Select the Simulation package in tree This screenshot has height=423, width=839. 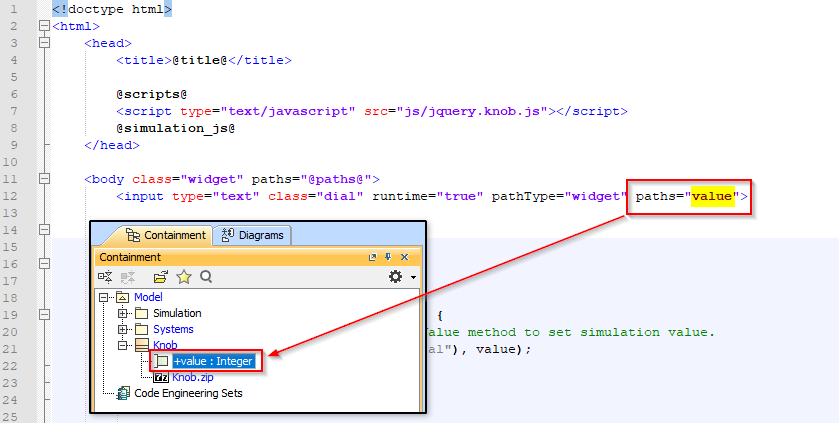tap(177, 313)
